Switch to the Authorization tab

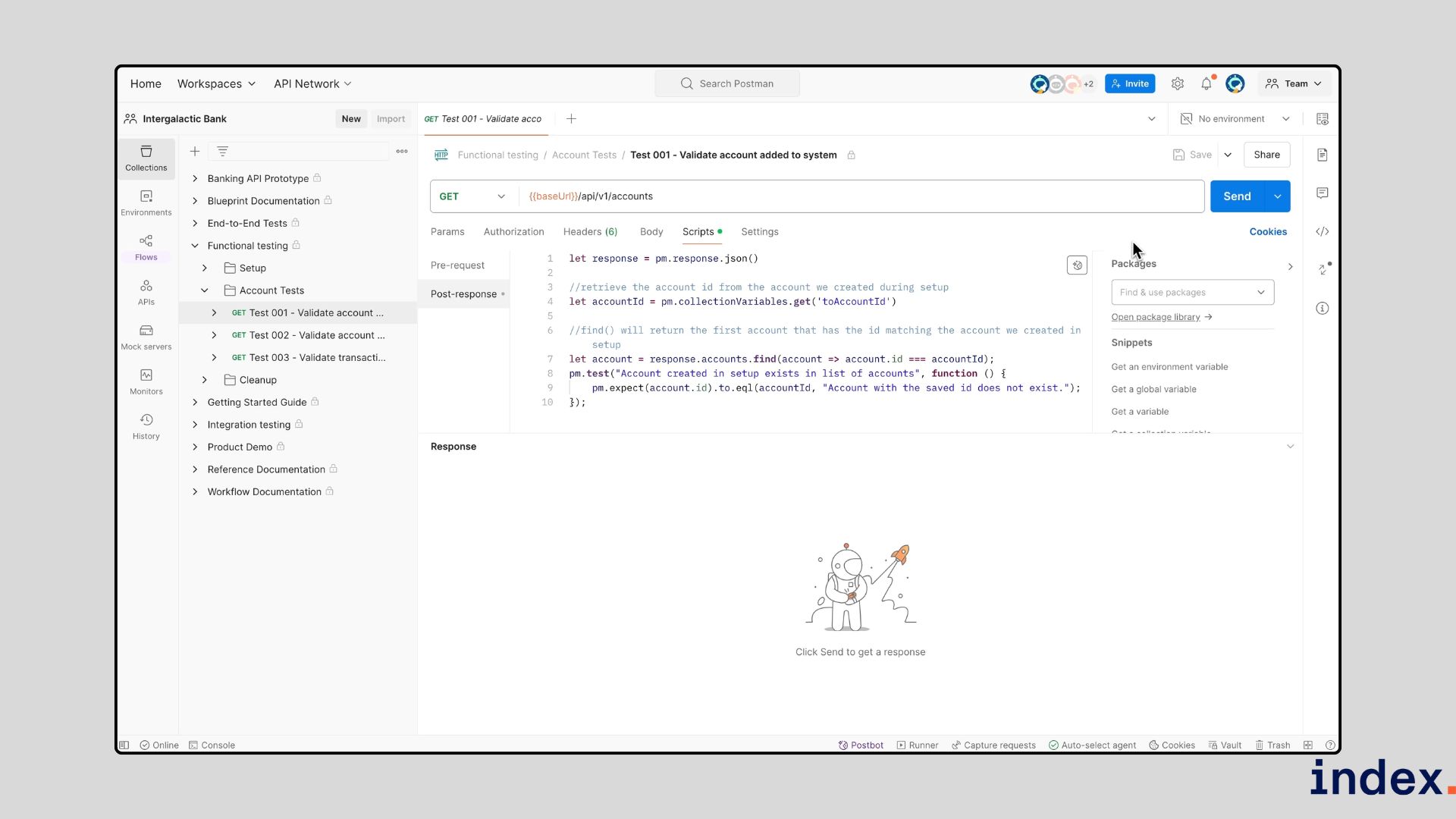513,231
